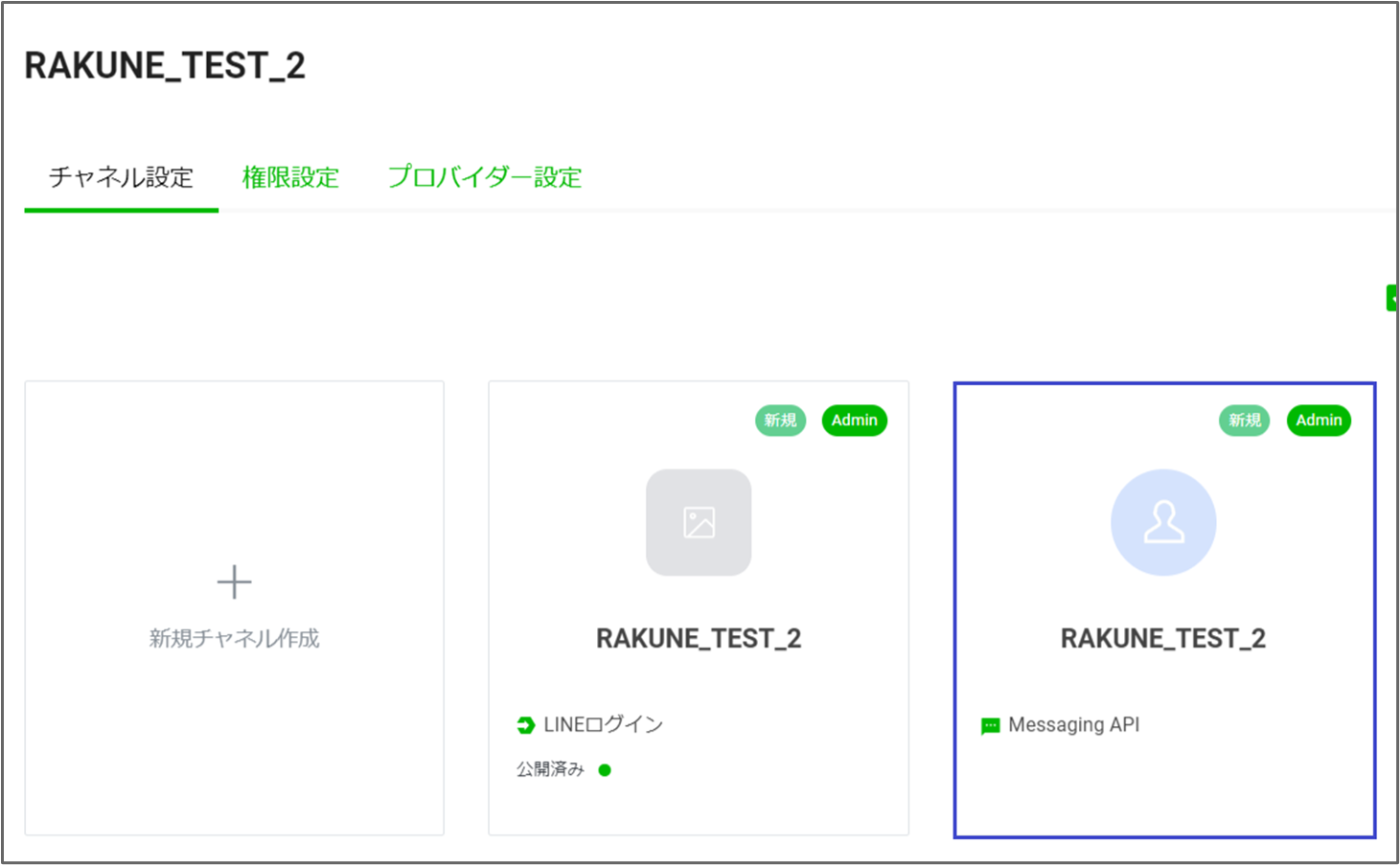Open the プロバイダー設定 tab
Image resolution: width=1400 pixels, height=865 pixels.
(x=485, y=178)
